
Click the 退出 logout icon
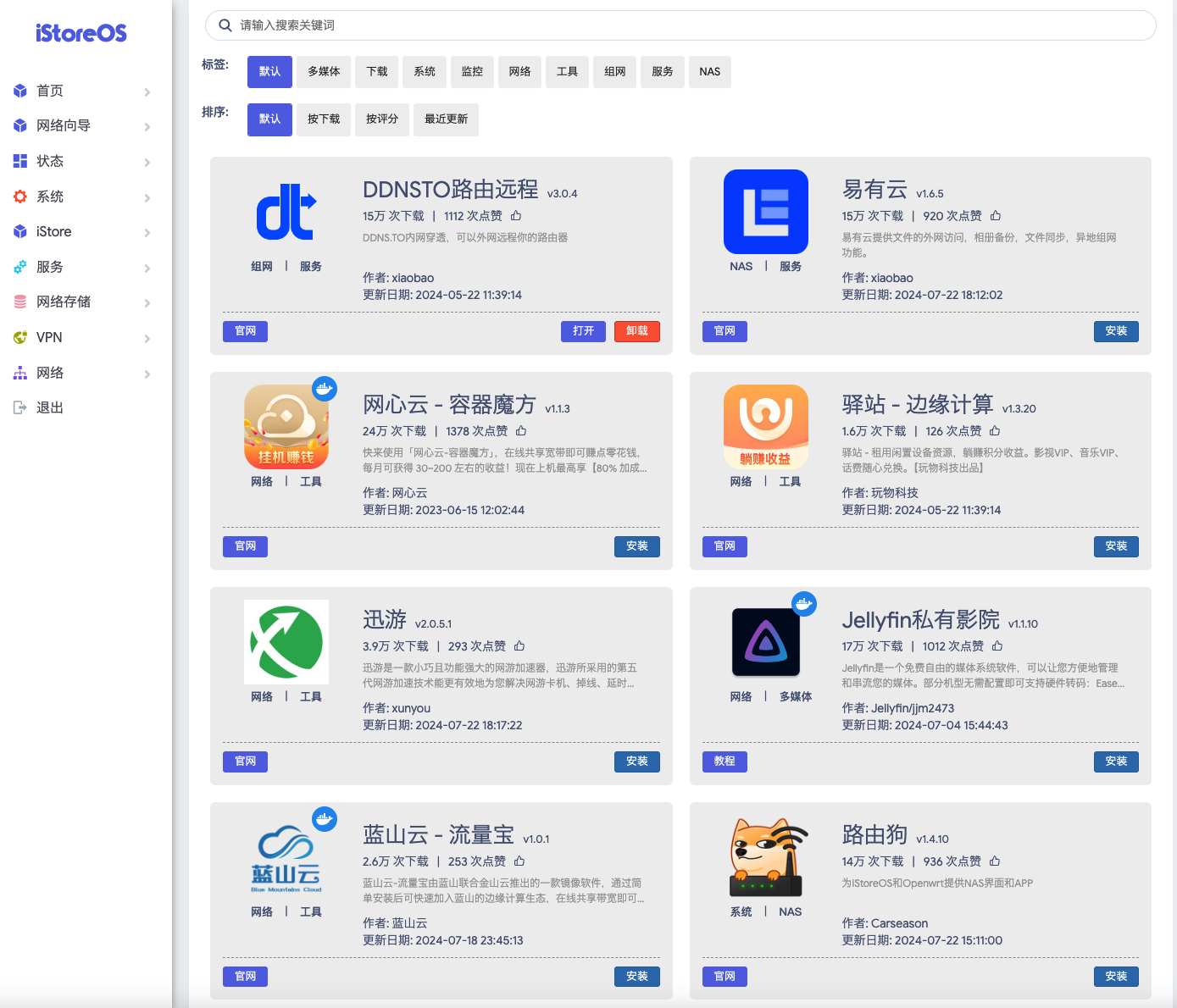20,407
